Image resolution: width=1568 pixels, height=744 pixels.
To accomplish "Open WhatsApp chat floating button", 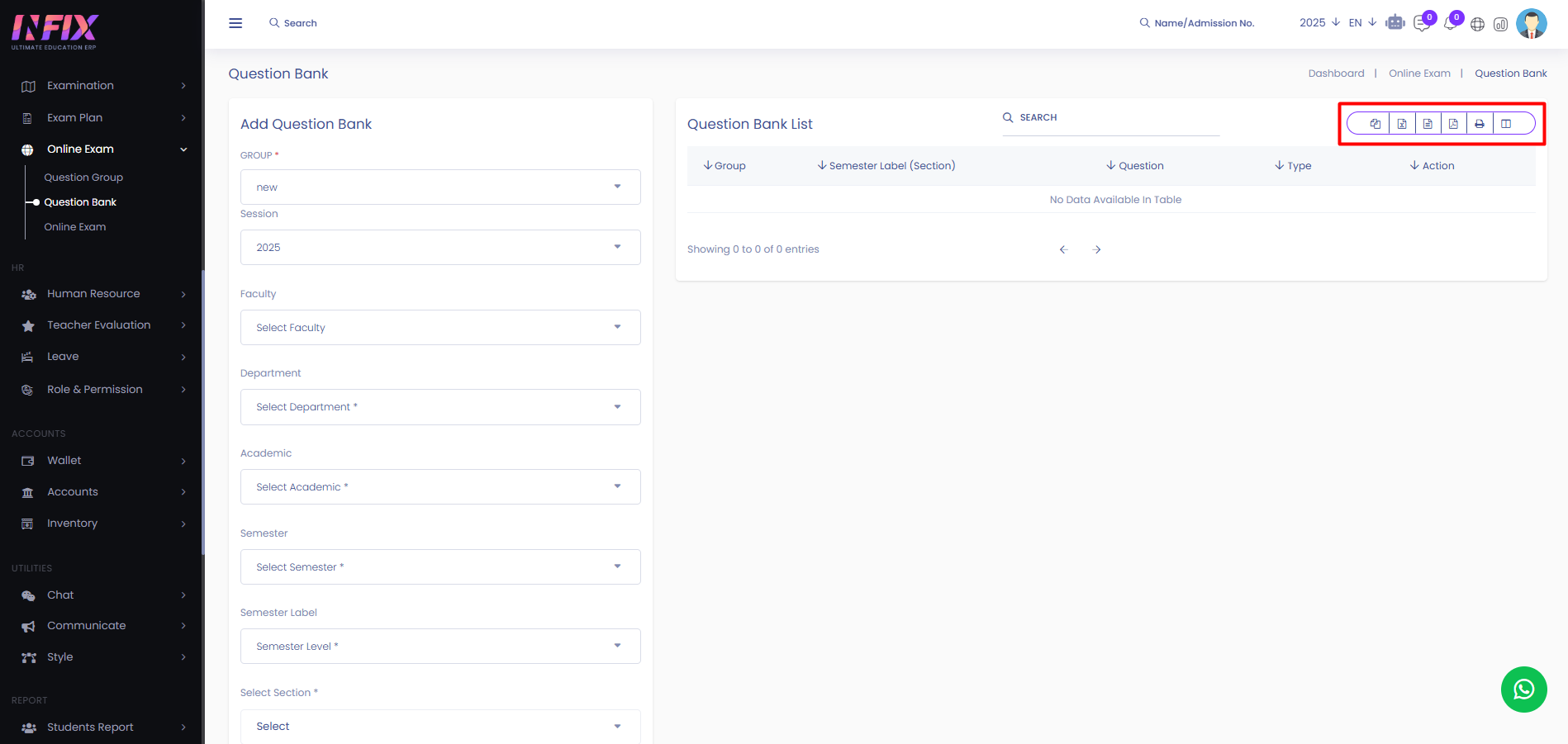I will (x=1524, y=690).
